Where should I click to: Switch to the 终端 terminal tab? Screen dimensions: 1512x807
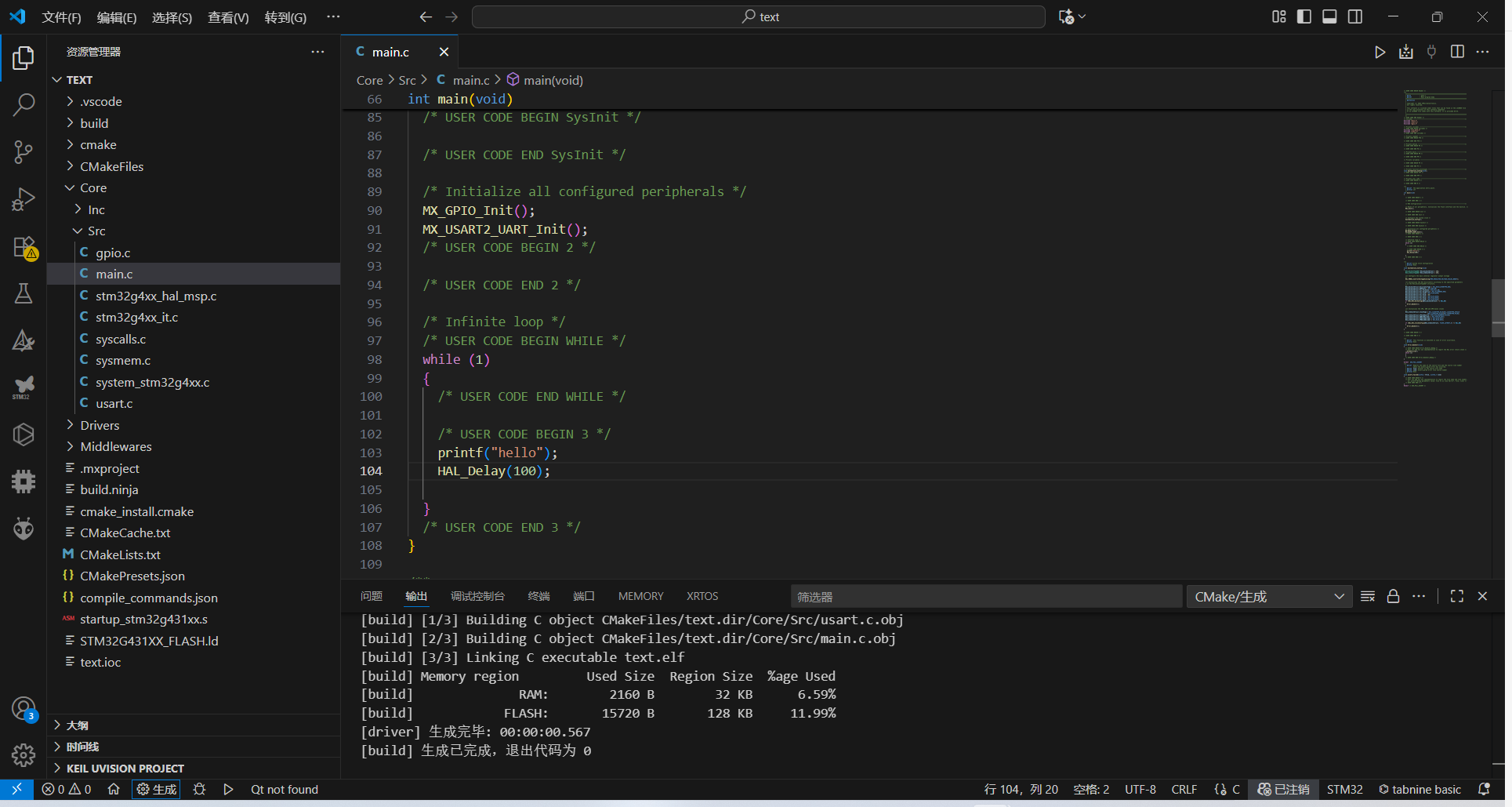[x=538, y=597]
